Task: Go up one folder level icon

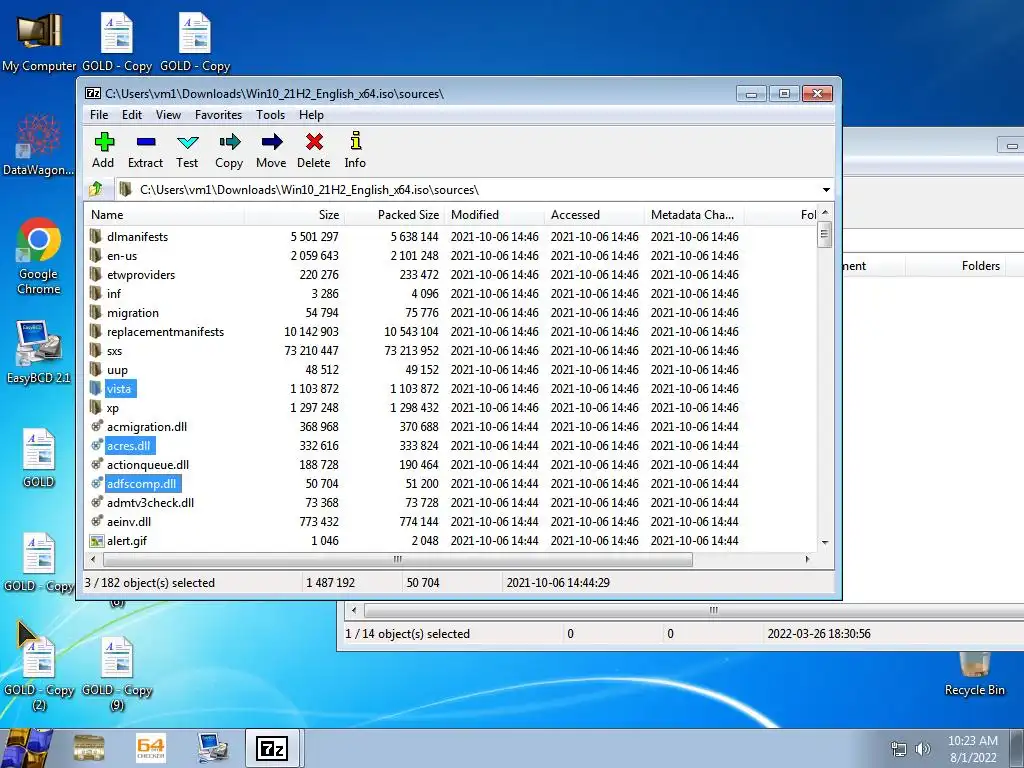Action: [96, 189]
